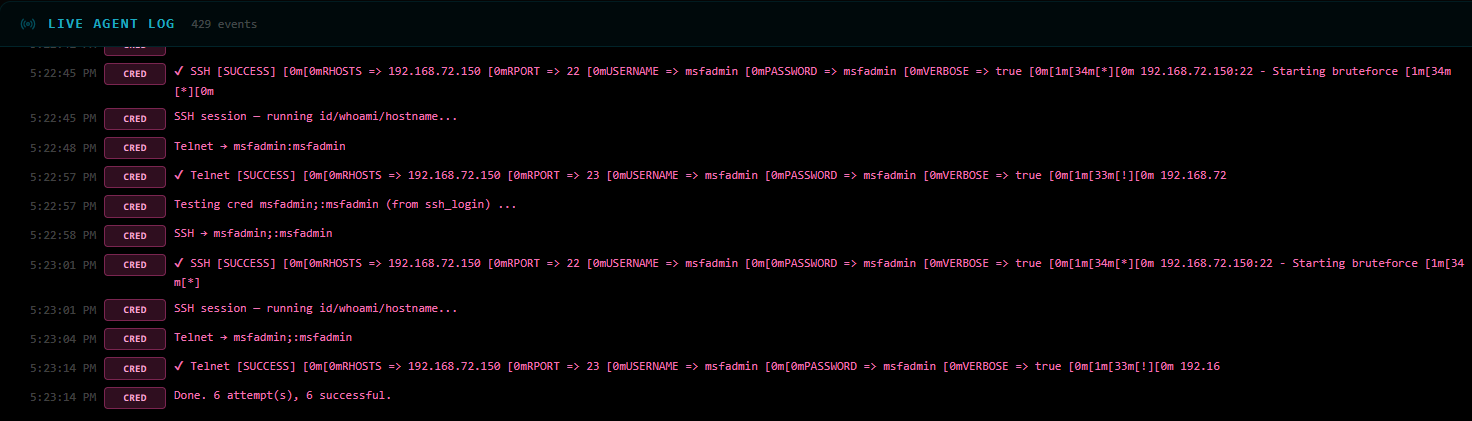The image size is (1472, 421).
Task: Click the 5:22:58 PM timestamp
Action: point(63,234)
